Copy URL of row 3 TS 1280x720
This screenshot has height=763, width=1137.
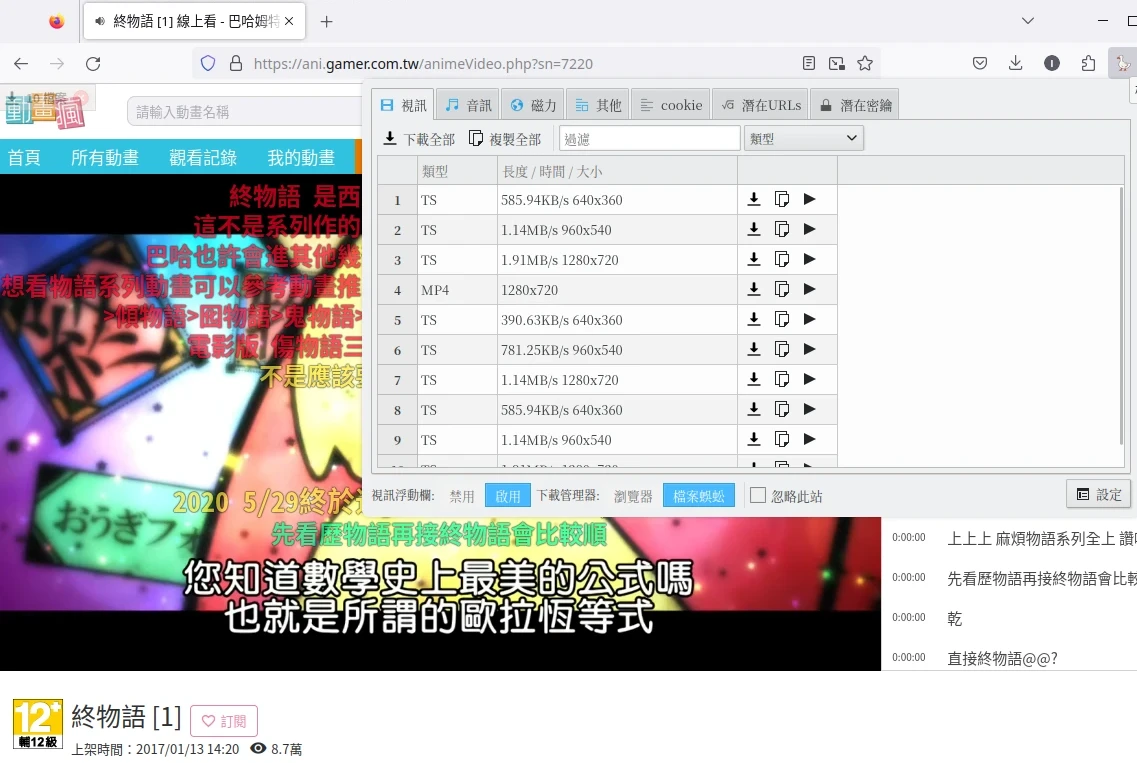(782, 260)
